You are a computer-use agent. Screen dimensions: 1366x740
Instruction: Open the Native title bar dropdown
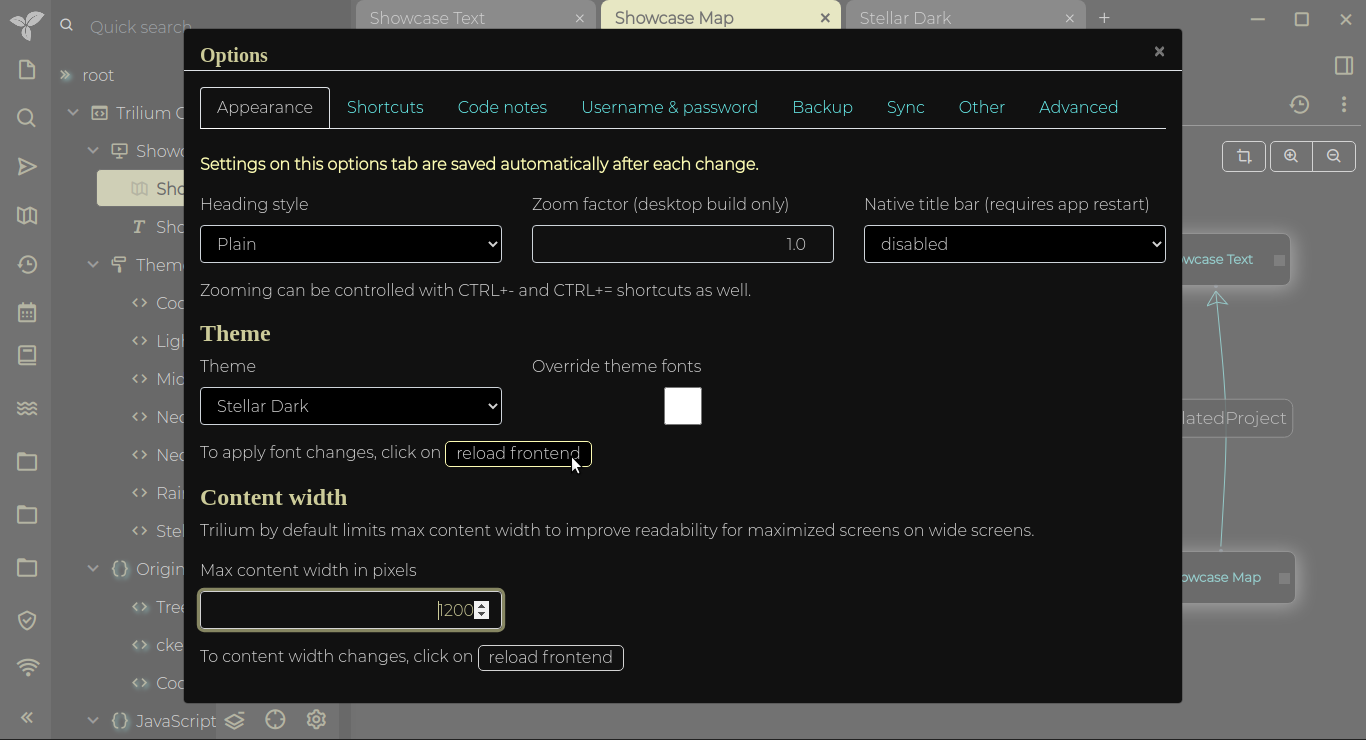[1013, 244]
